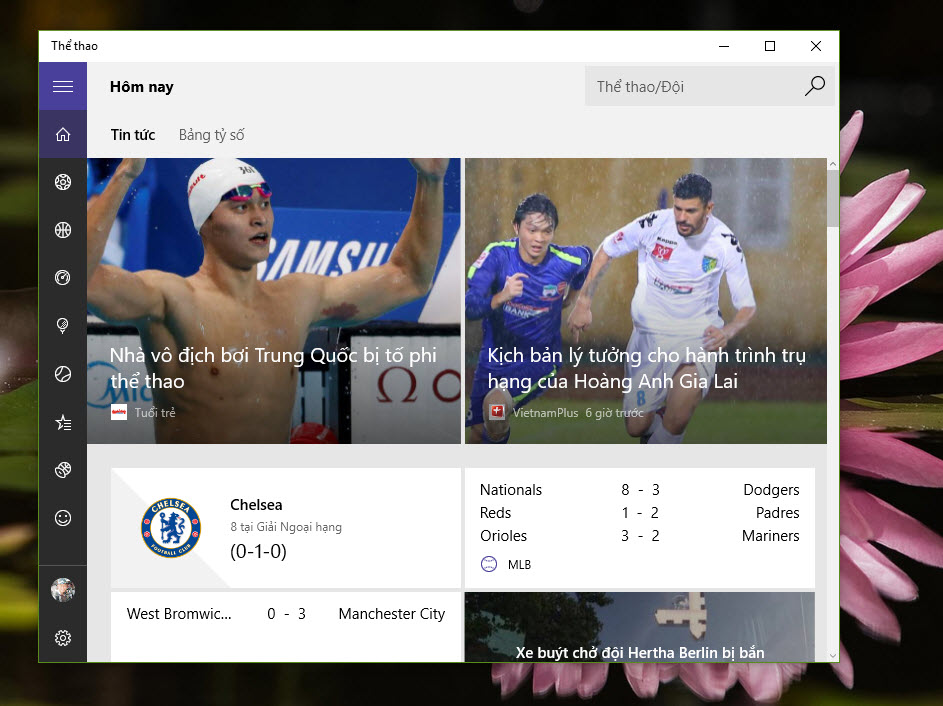The height and width of the screenshot is (706, 943).
Task: Click the MLB league icon
Action: [x=489, y=564]
